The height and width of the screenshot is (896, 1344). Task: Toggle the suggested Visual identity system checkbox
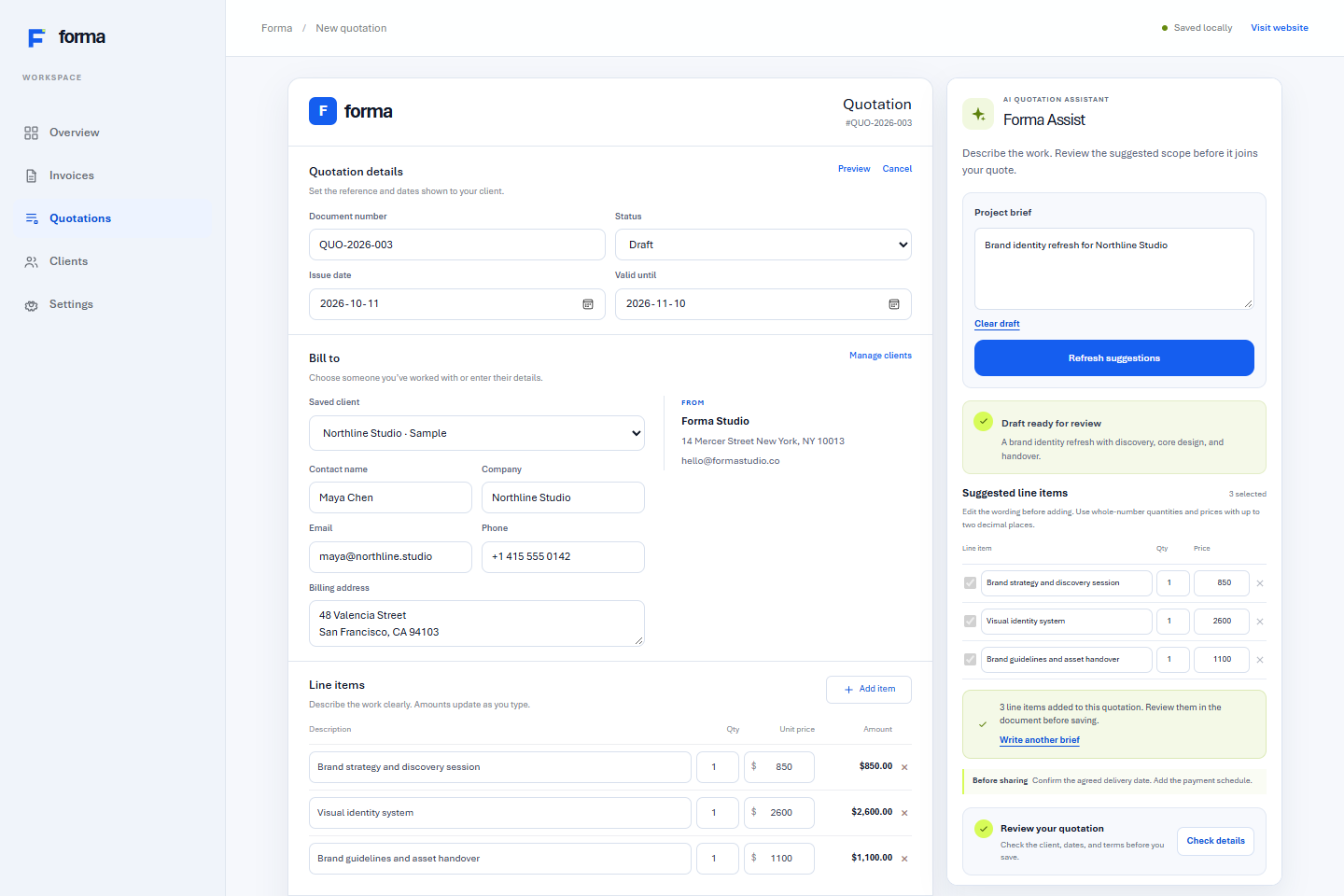pyautogui.click(x=970, y=622)
